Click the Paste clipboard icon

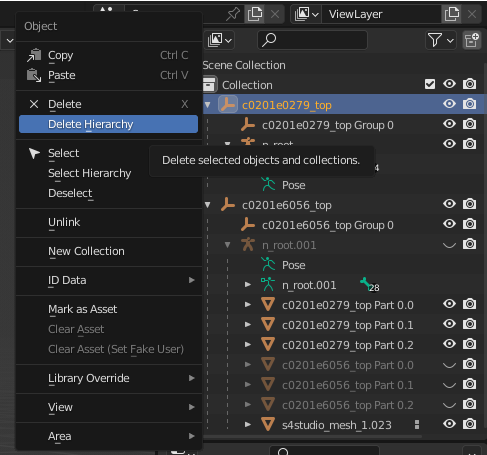[34, 75]
